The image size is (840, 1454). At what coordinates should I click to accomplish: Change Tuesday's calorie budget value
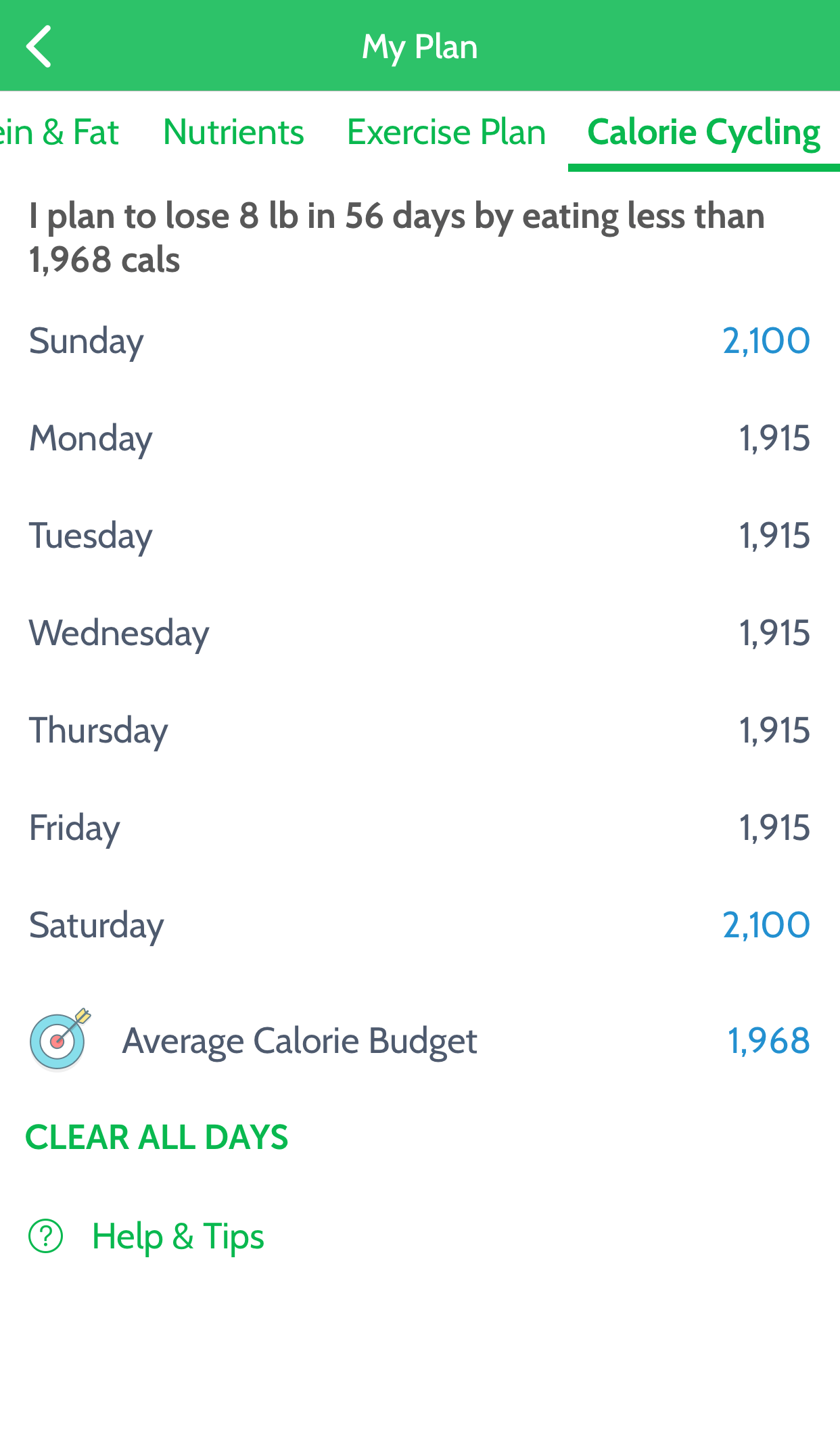pos(774,536)
